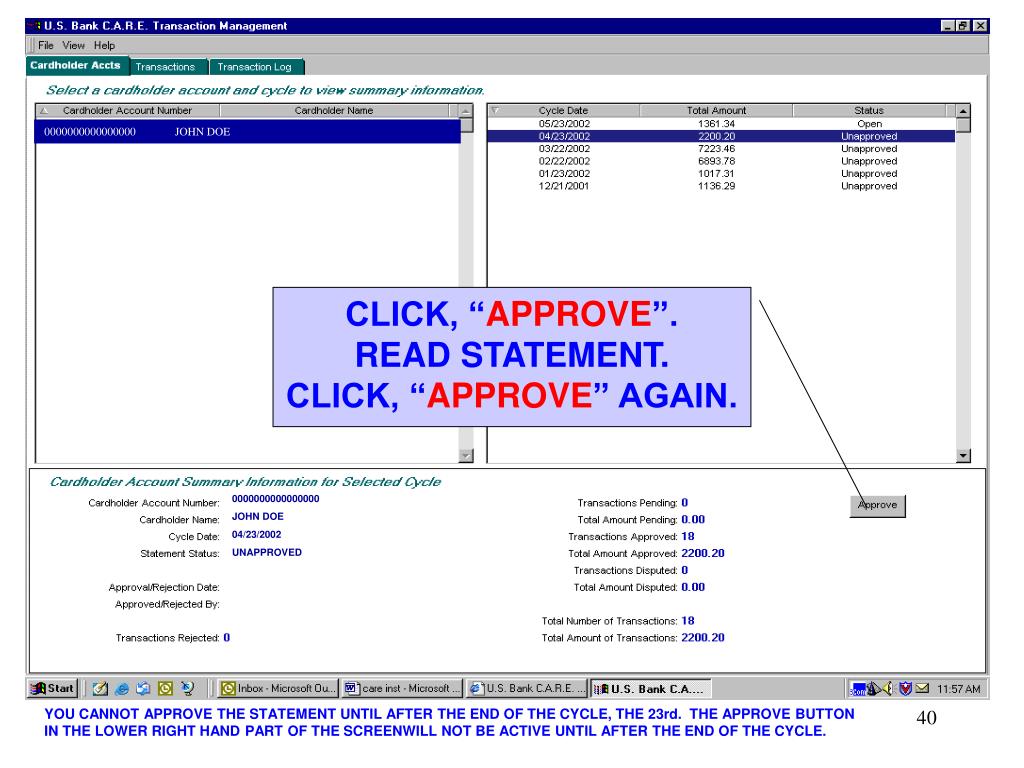This screenshot has width=1024, height=768.
Task: Select the 04/23/2002 cycle row
Action: (721, 136)
